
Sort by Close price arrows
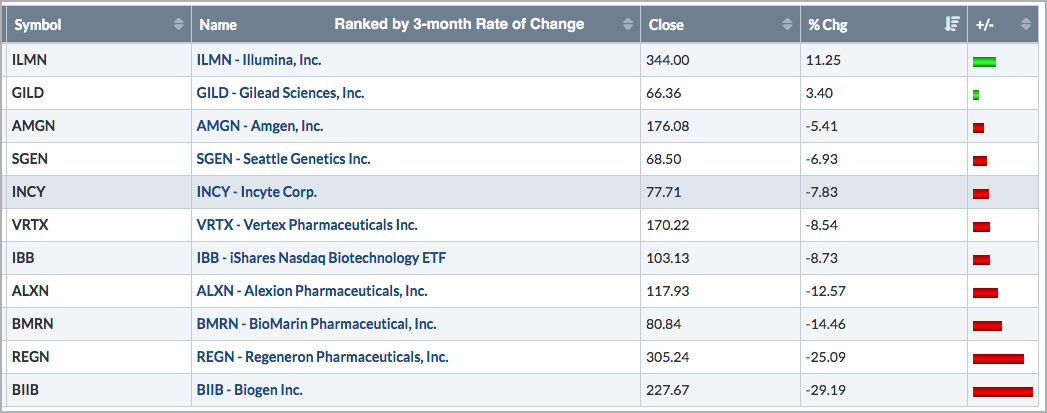pyautogui.click(x=789, y=24)
